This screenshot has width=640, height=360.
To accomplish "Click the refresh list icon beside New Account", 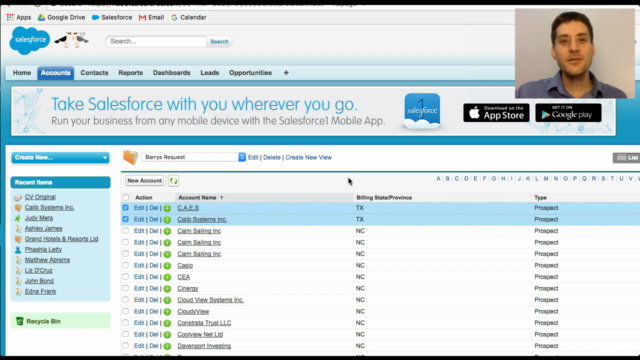I will 173,180.
